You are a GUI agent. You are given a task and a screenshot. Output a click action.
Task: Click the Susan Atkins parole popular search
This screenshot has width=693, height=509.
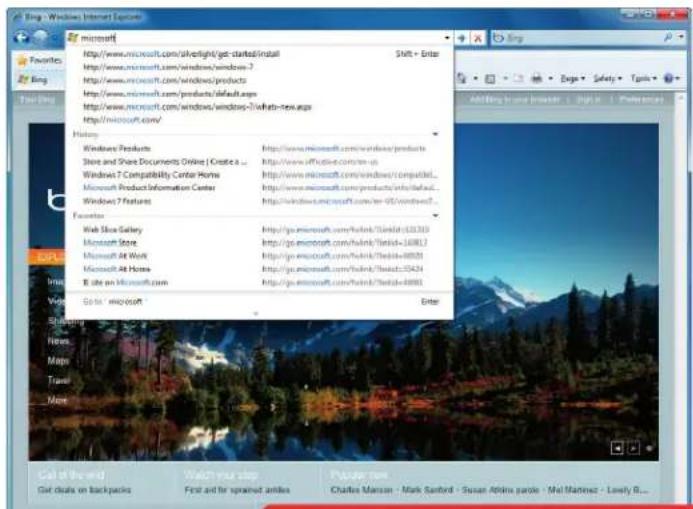500,490
